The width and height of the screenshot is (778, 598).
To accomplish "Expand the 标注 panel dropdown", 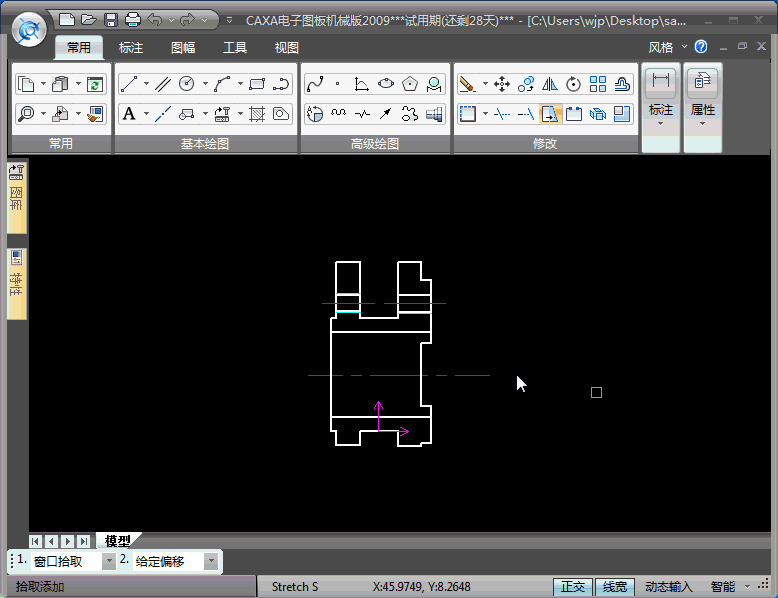I will tap(661, 124).
